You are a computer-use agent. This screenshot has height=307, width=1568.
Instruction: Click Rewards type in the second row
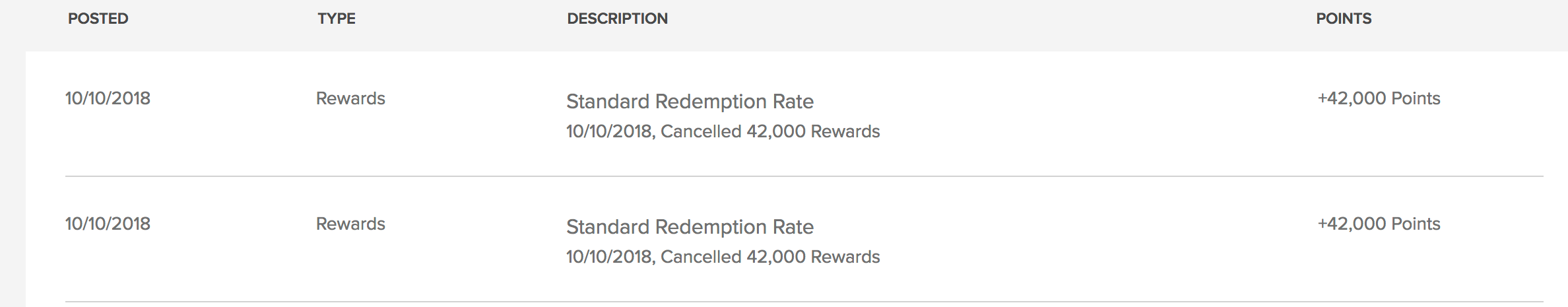(350, 224)
